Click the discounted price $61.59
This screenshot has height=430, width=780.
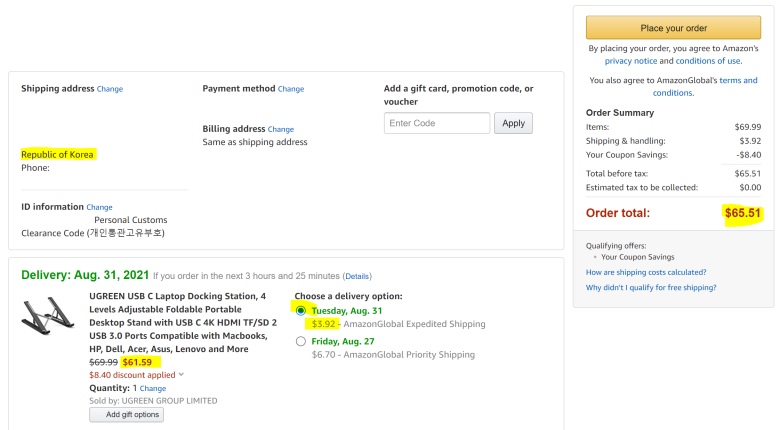137,362
